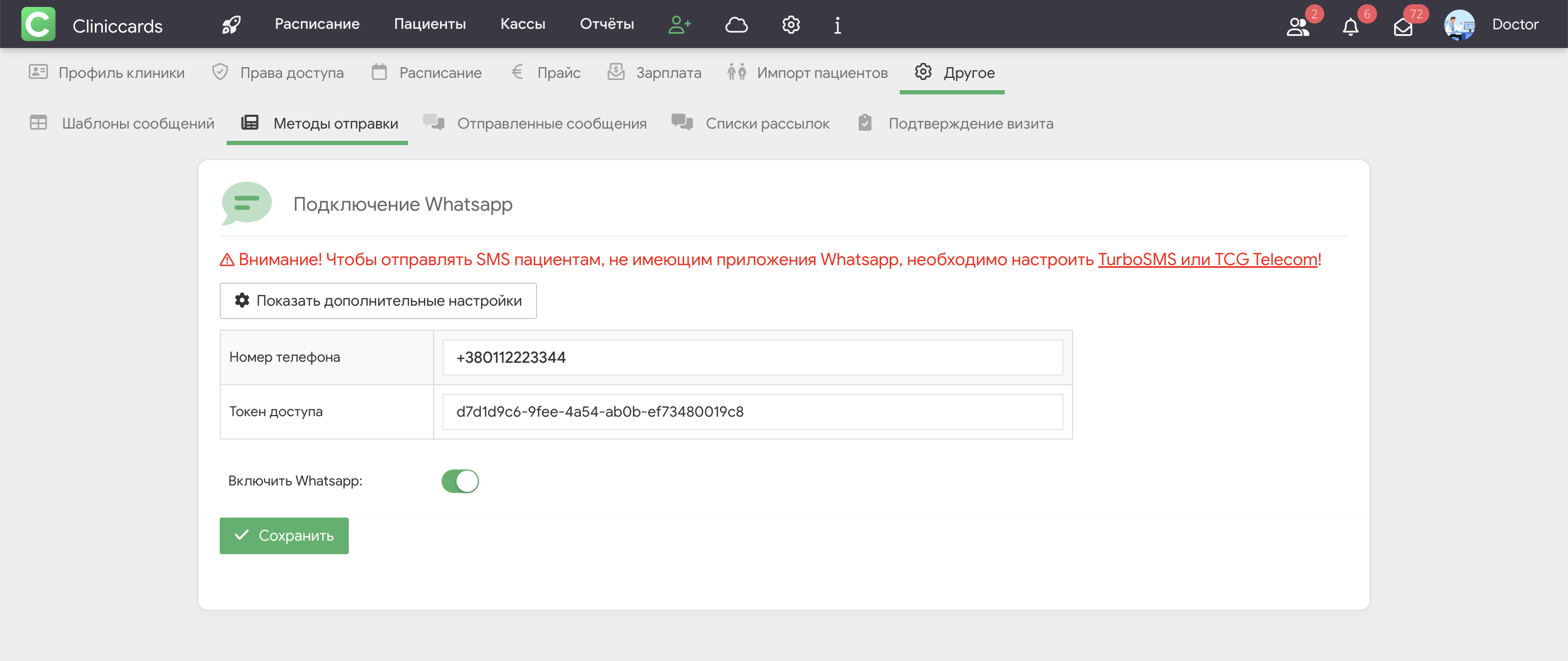
Task: Open messages envelope with badge 72
Action: click(x=1403, y=27)
